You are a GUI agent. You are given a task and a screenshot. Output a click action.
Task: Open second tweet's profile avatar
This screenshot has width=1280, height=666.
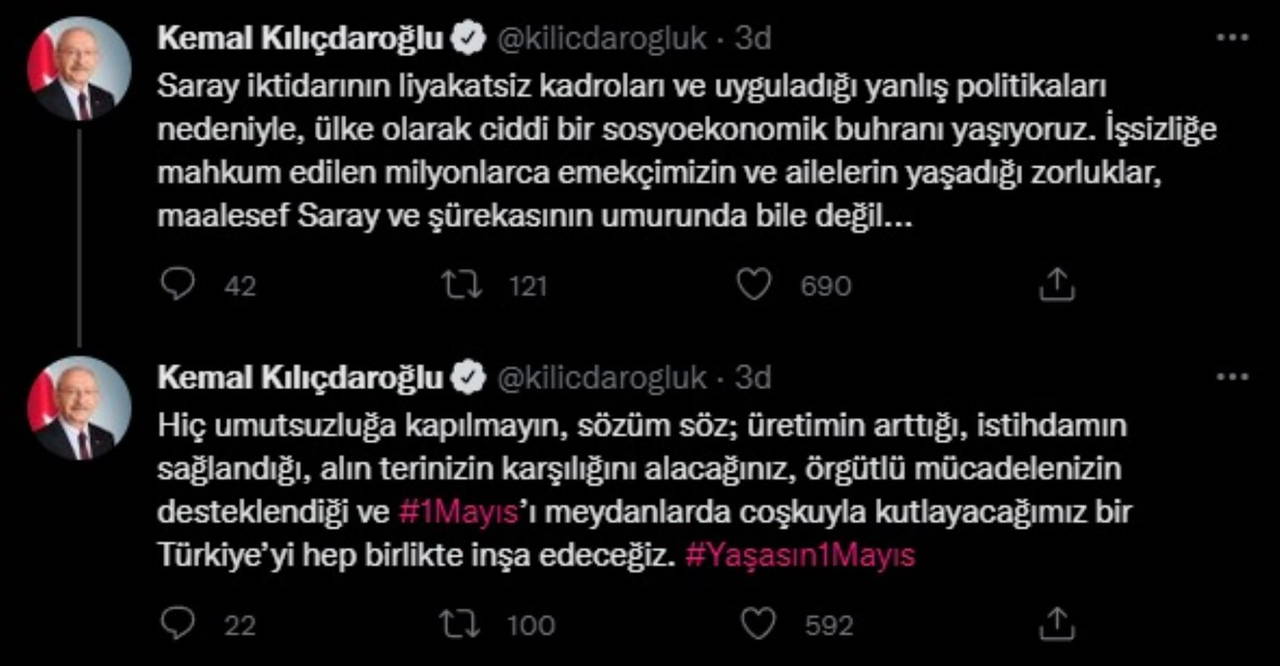click(79, 407)
